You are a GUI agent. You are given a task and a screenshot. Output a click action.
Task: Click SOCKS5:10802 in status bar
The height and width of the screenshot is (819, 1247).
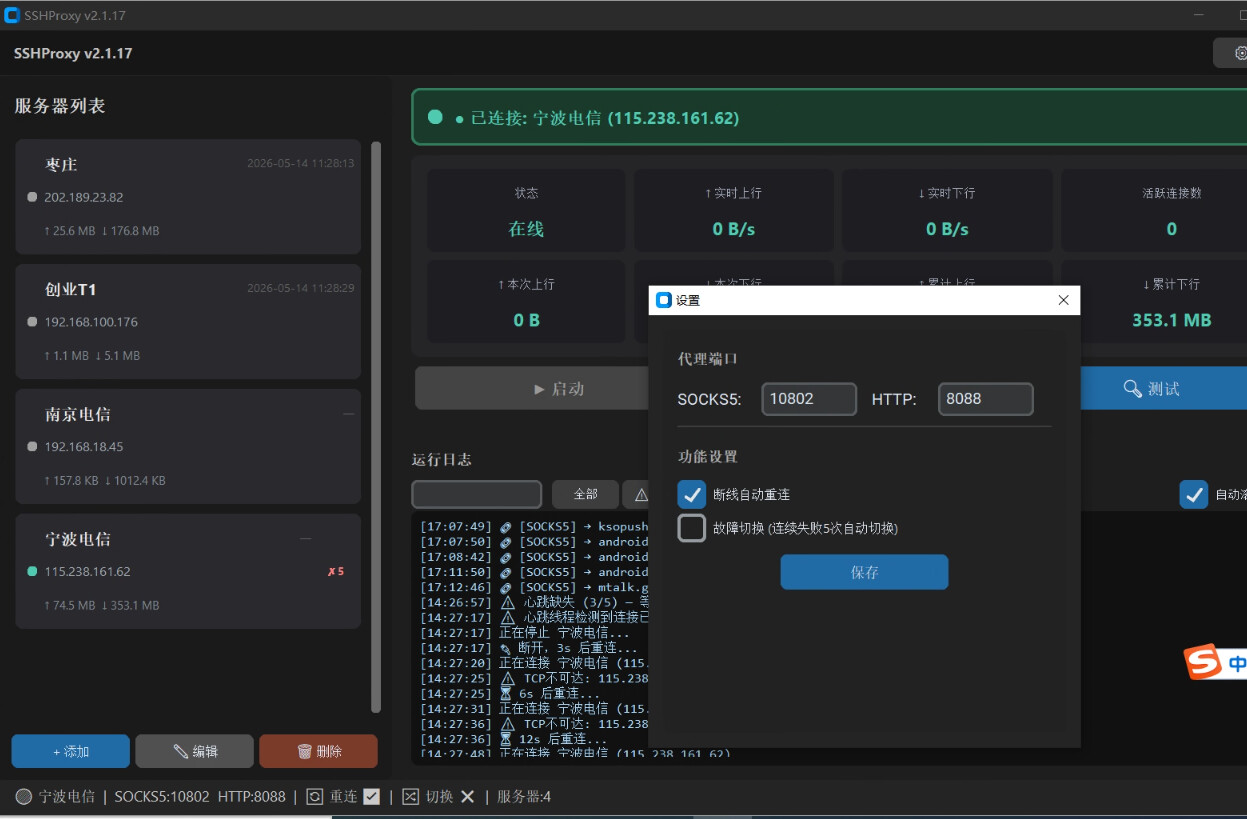click(x=162, y=797)
